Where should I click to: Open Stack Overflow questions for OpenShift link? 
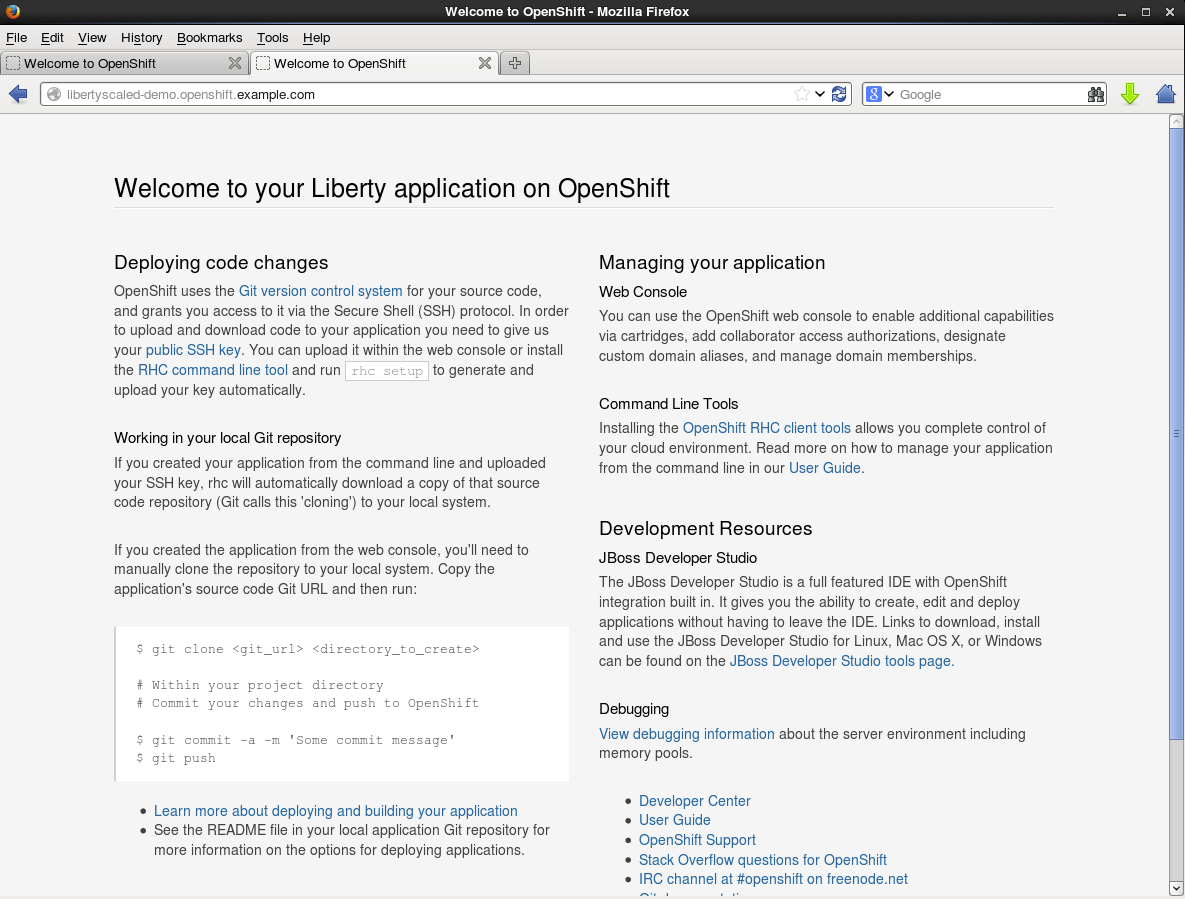coord(763,860)
